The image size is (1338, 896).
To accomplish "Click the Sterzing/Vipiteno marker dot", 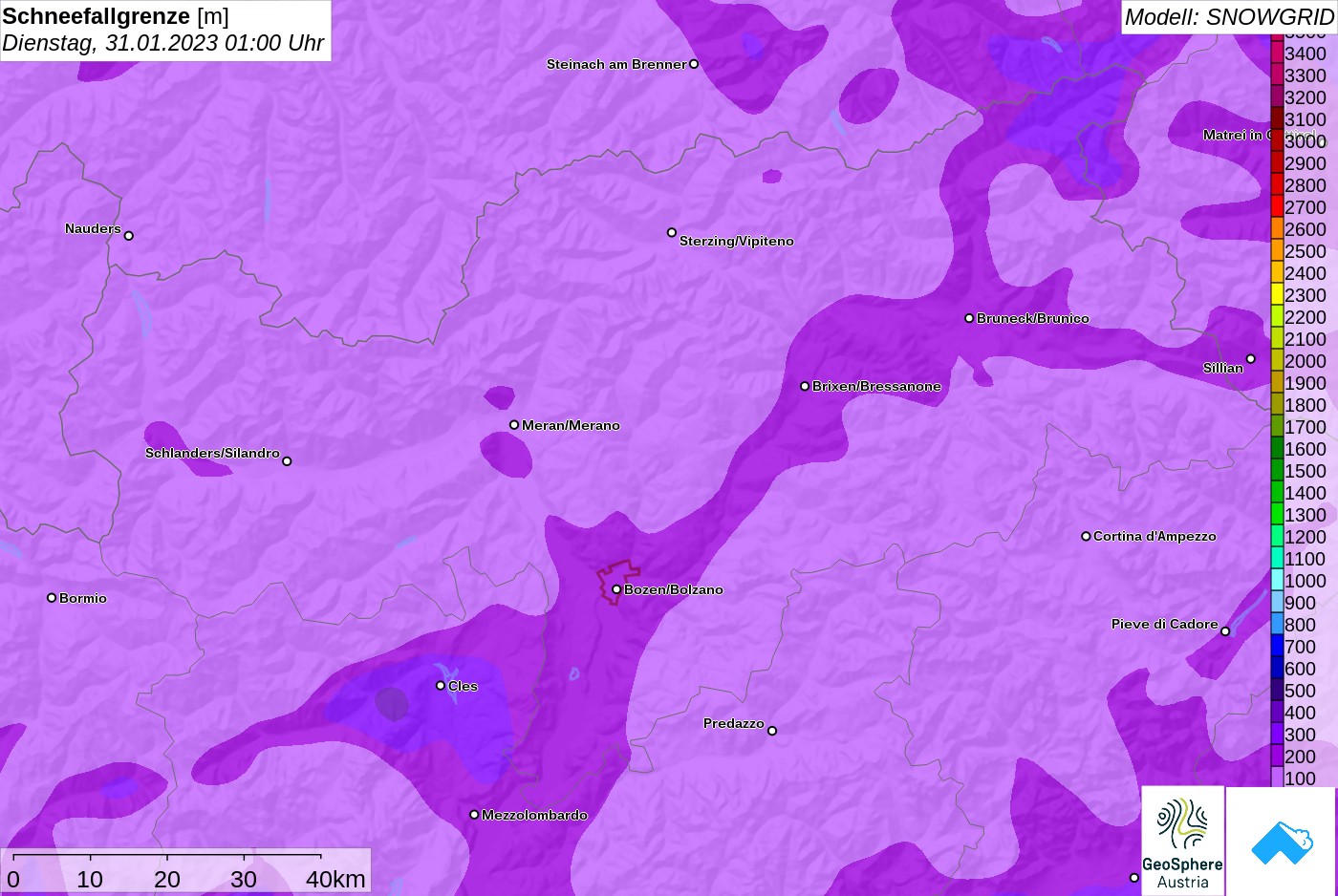I will [672, 232].
